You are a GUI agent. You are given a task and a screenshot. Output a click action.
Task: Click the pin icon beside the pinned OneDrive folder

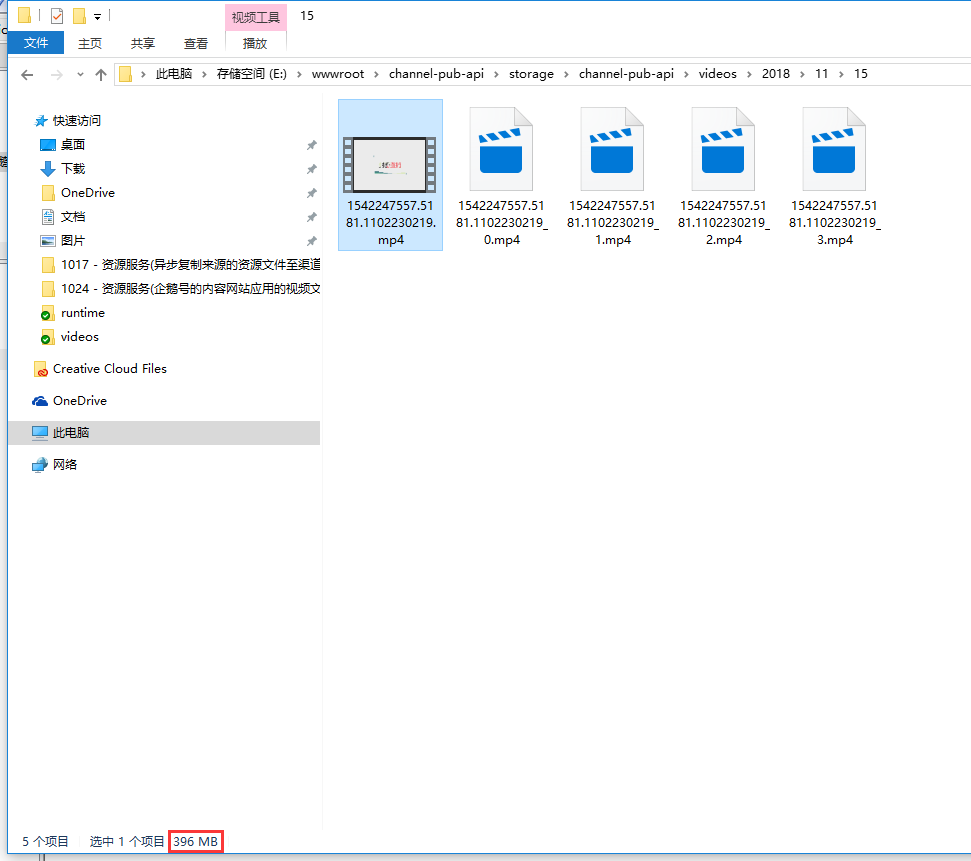coord(311,193)
